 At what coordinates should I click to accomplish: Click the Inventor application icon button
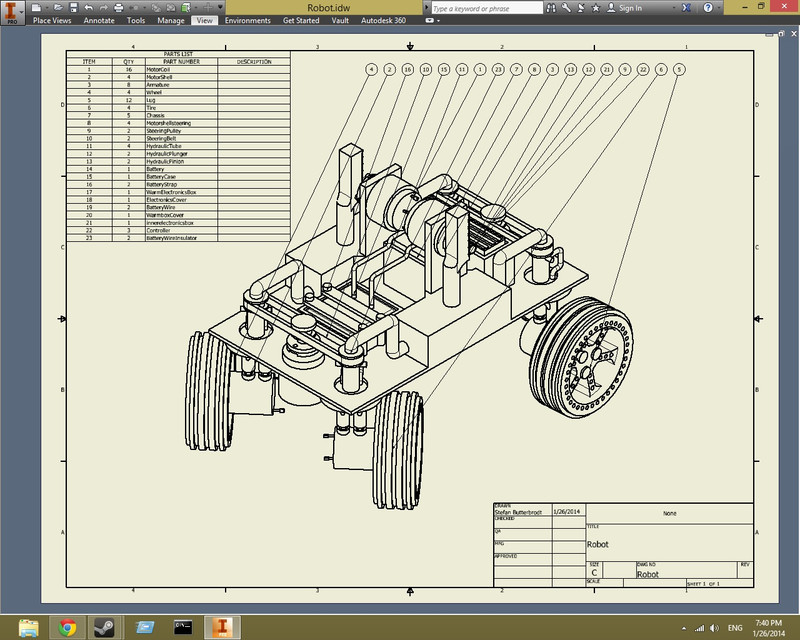[10, 8]
